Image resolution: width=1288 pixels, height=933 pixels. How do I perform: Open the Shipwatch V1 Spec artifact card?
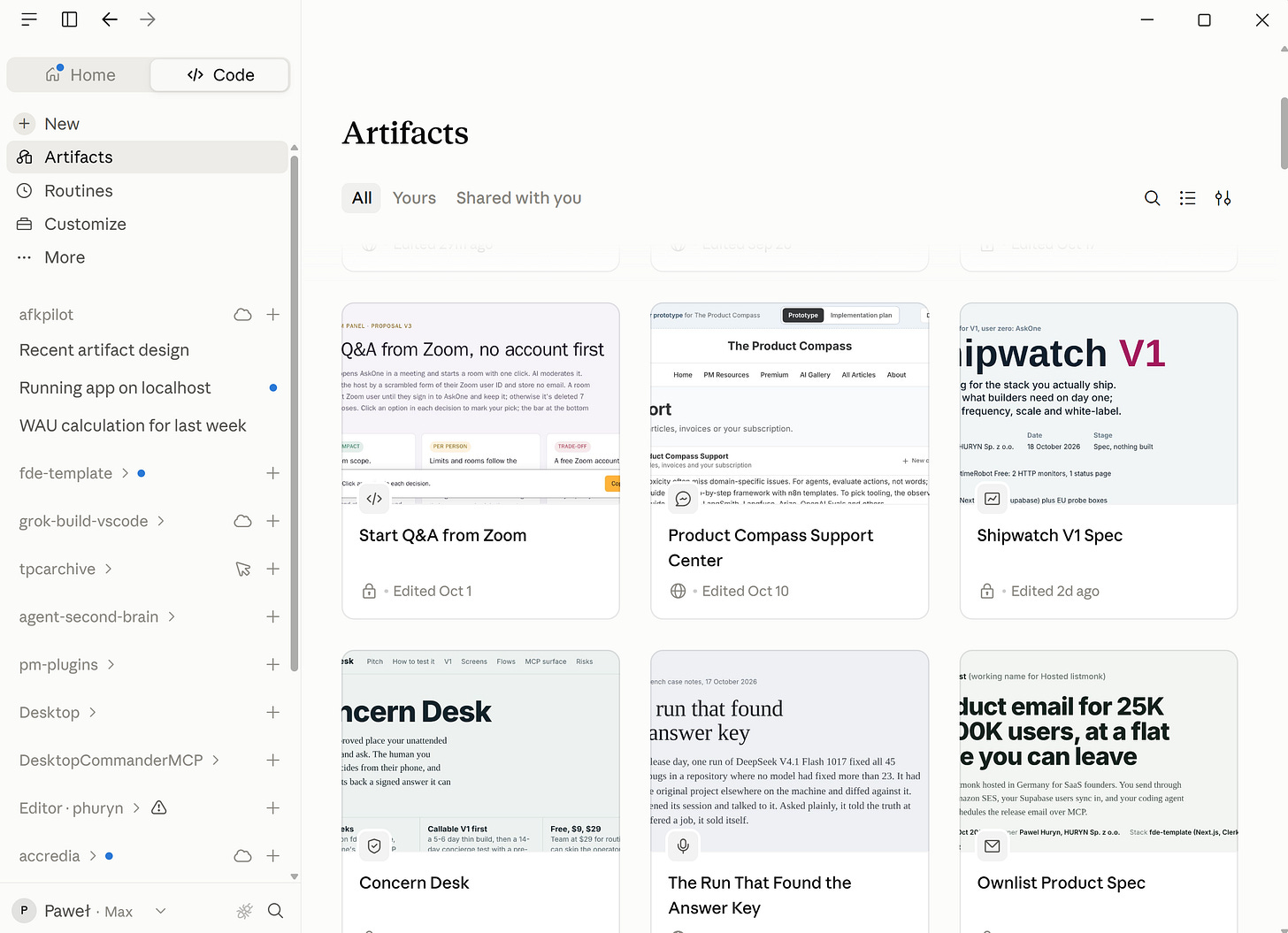[1098, 461]
